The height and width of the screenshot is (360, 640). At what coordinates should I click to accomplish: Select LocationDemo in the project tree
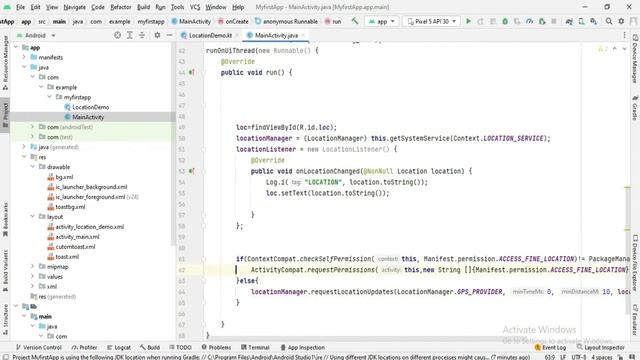(91, 107)
